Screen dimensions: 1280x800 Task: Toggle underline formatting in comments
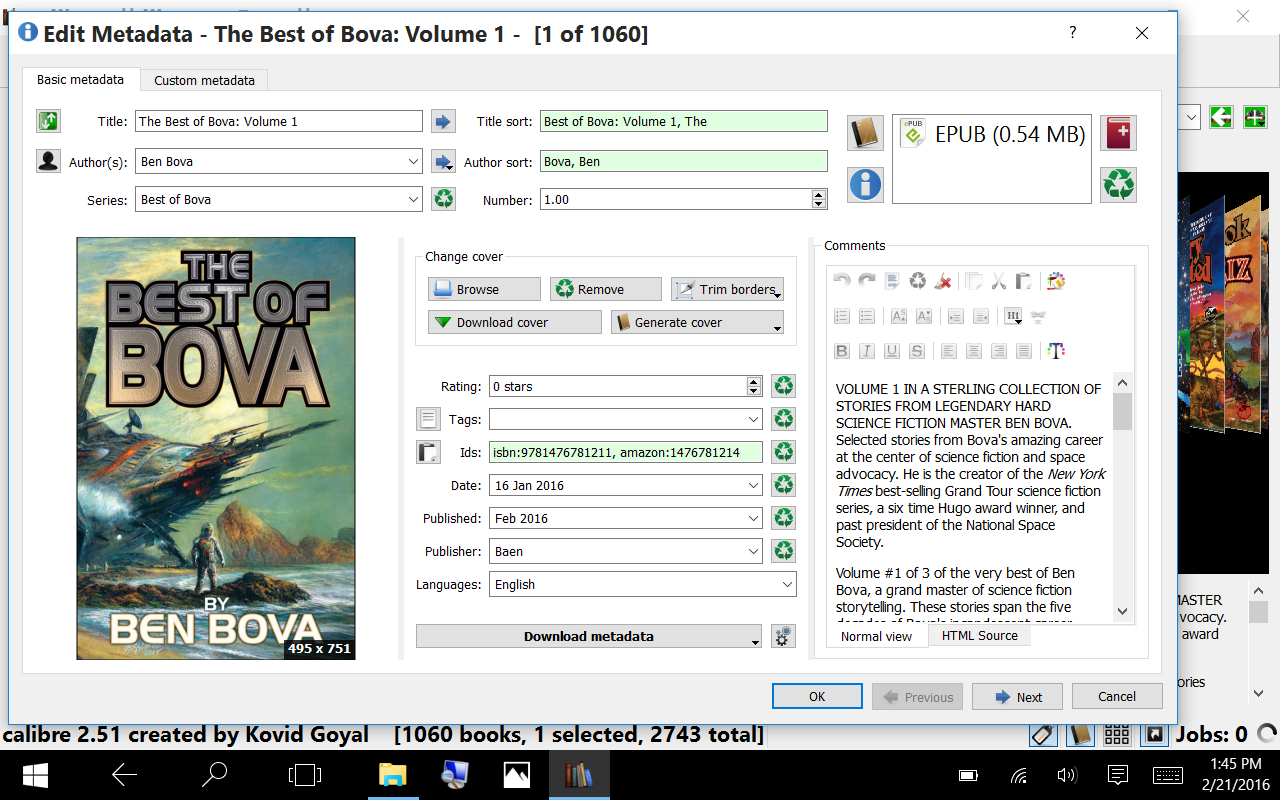[x=891, y=351]
